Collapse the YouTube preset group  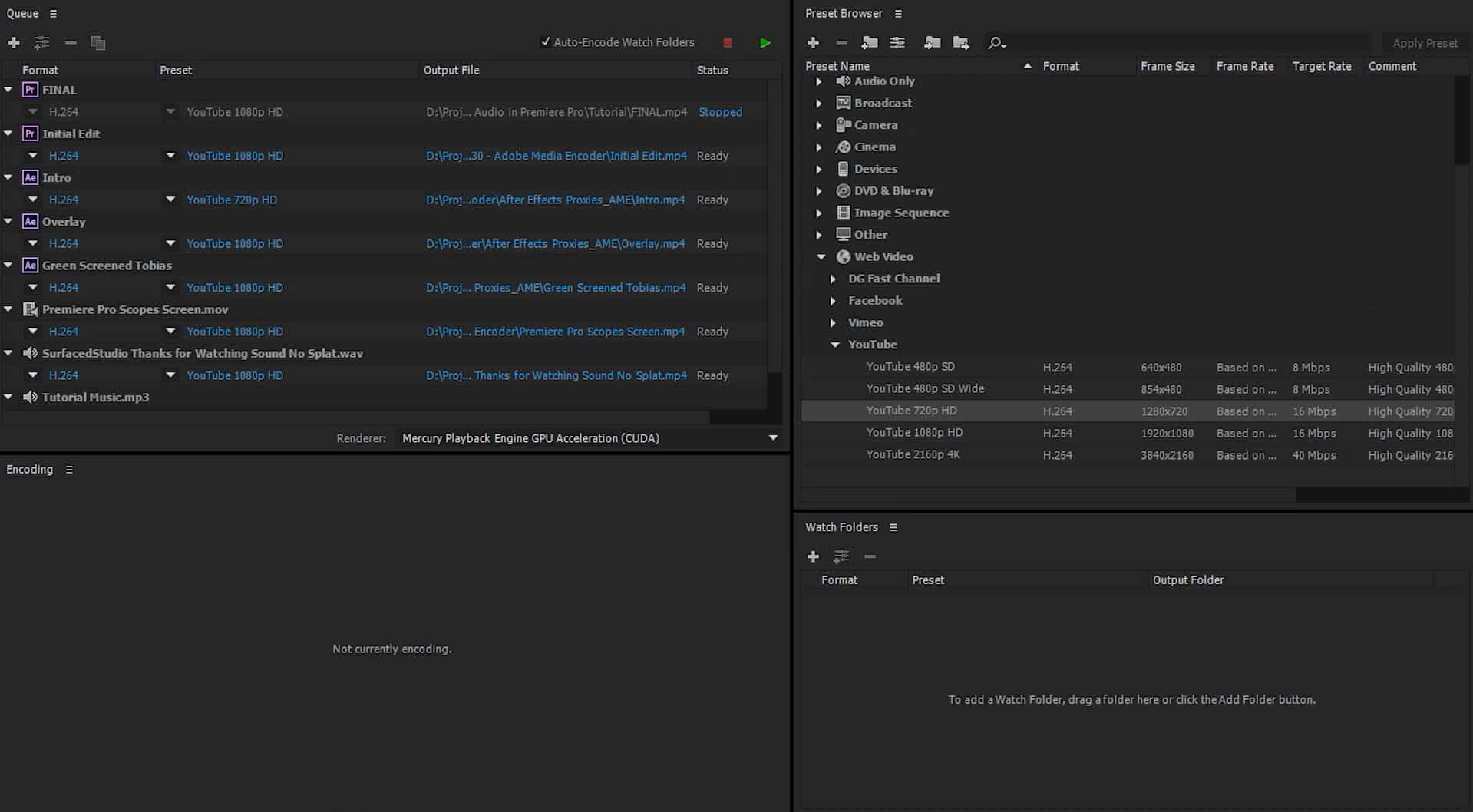point(835,345)
